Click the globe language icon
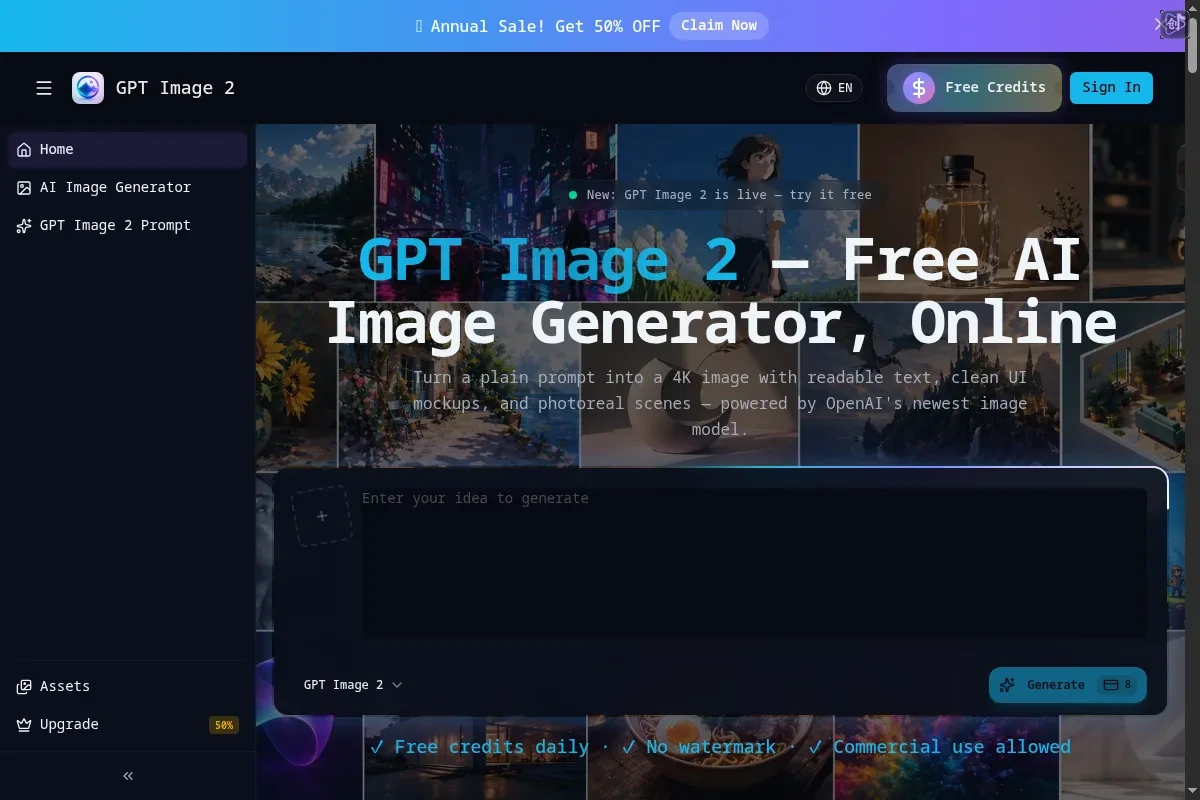This screenshot has width=1200, height=800. point(824,88)
